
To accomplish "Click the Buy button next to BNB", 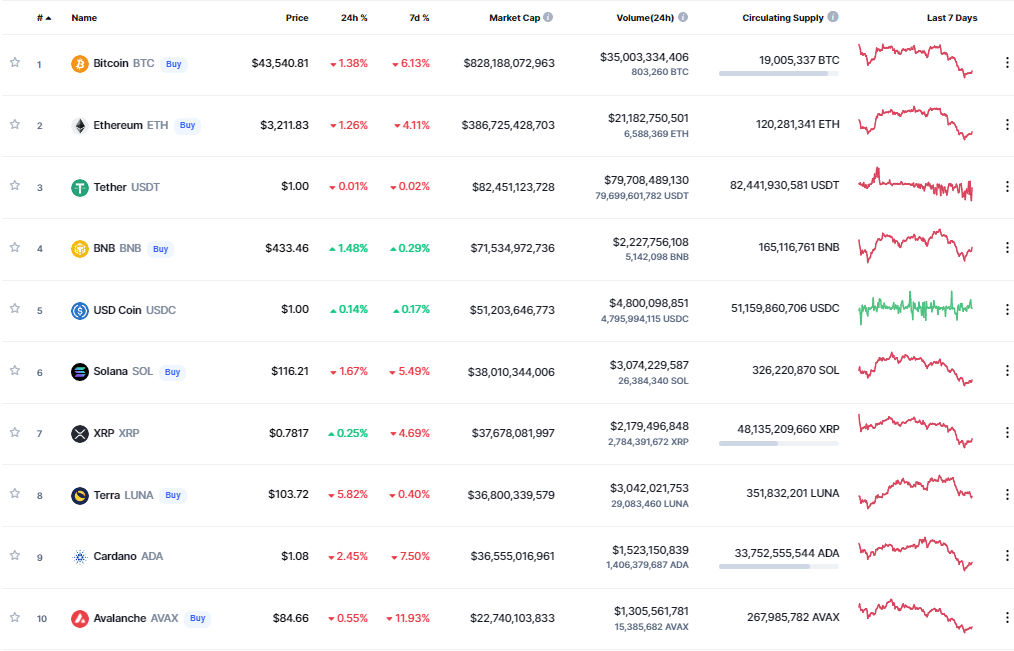I will [160, 249].
